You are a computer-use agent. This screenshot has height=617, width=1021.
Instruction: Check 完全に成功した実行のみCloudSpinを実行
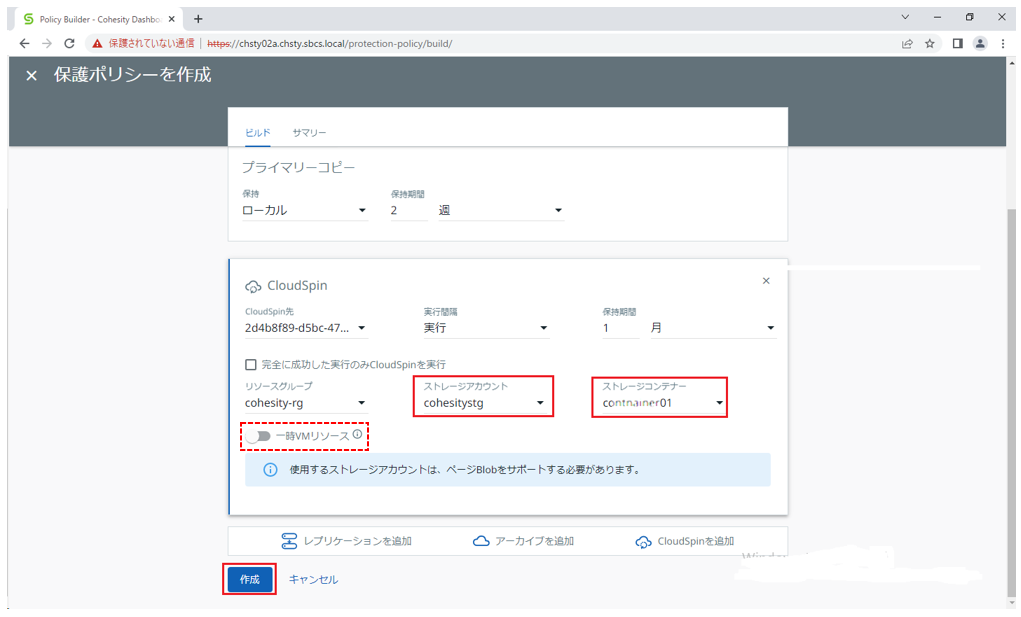pyautogui.click(x=251, y=364)
